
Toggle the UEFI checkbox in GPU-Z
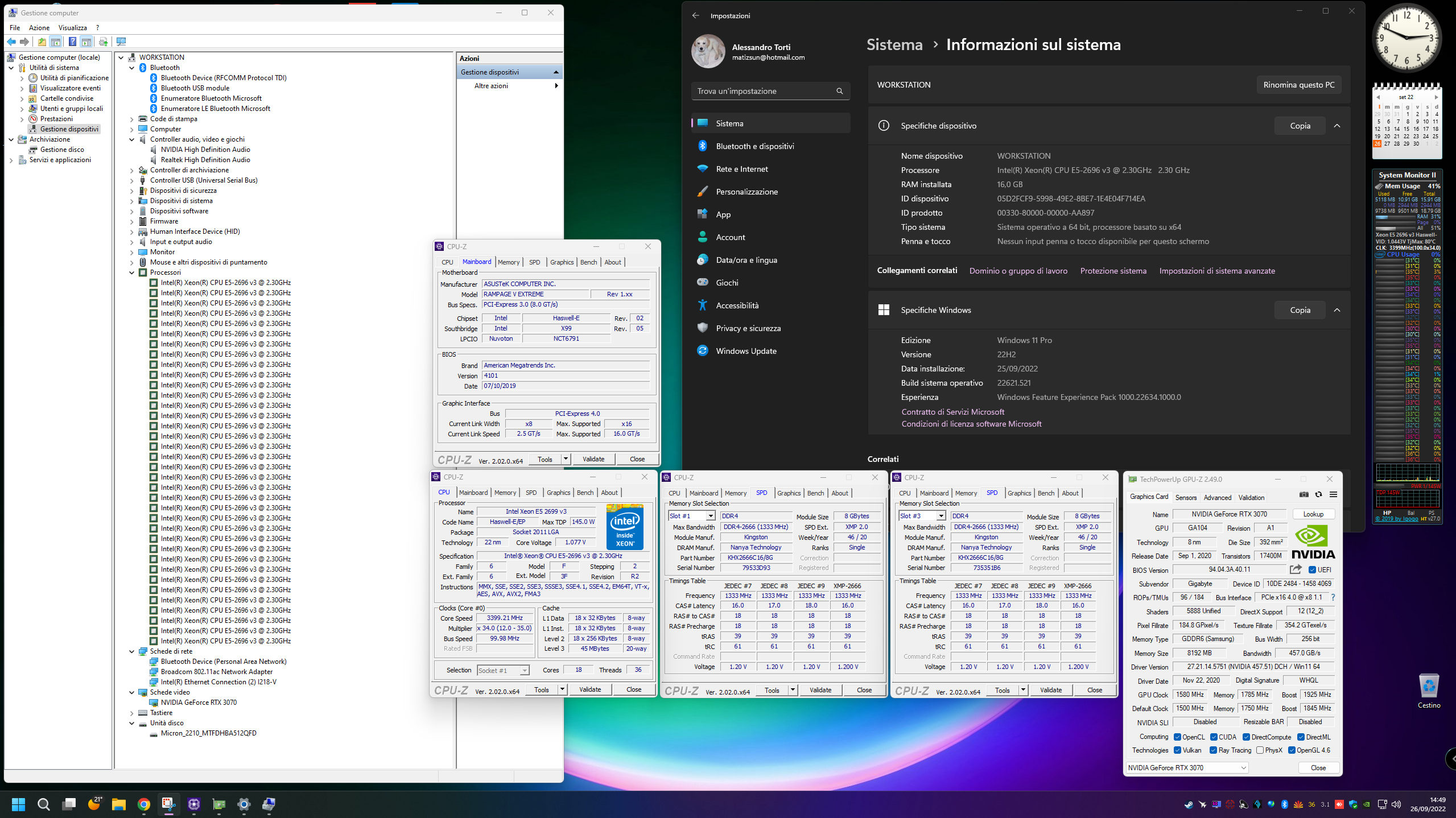pyautogui.click(x=1311, y=570)
